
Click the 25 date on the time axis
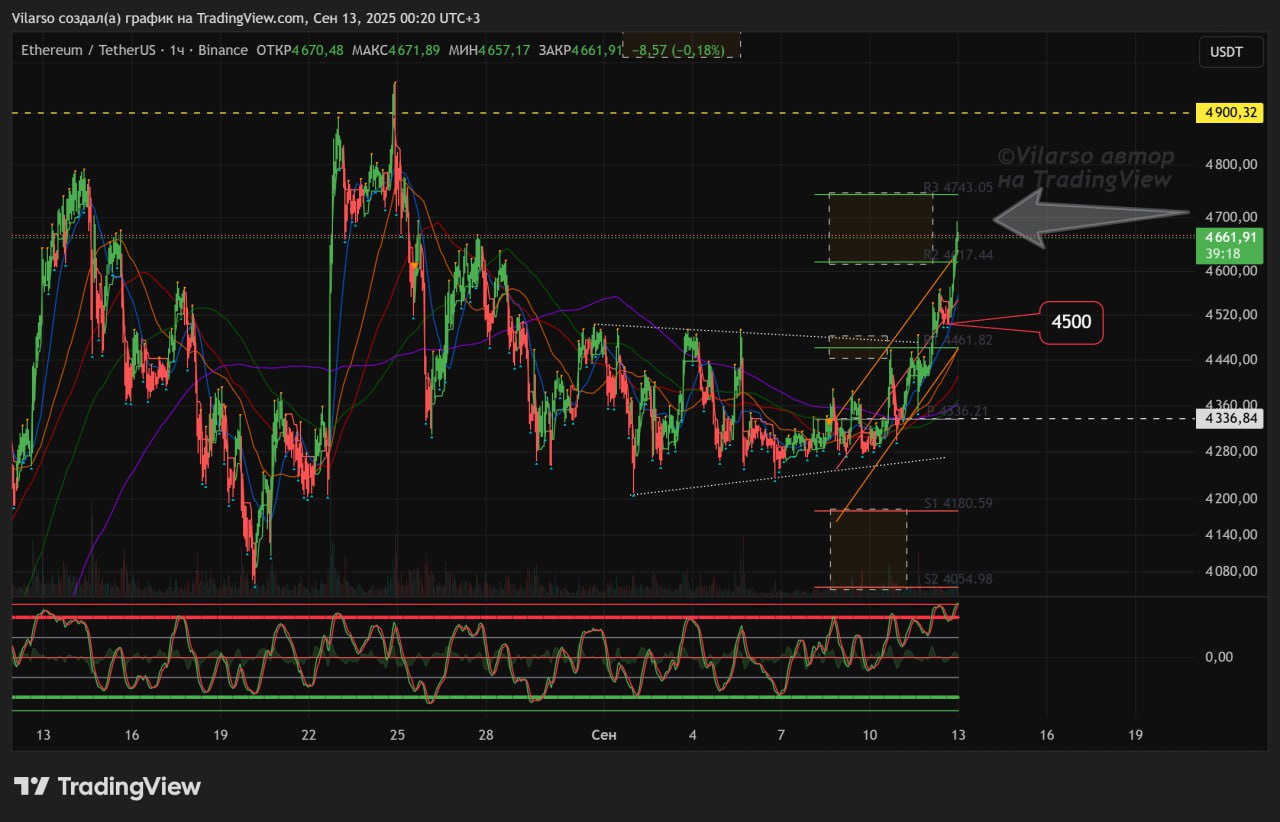coord(396,735)
